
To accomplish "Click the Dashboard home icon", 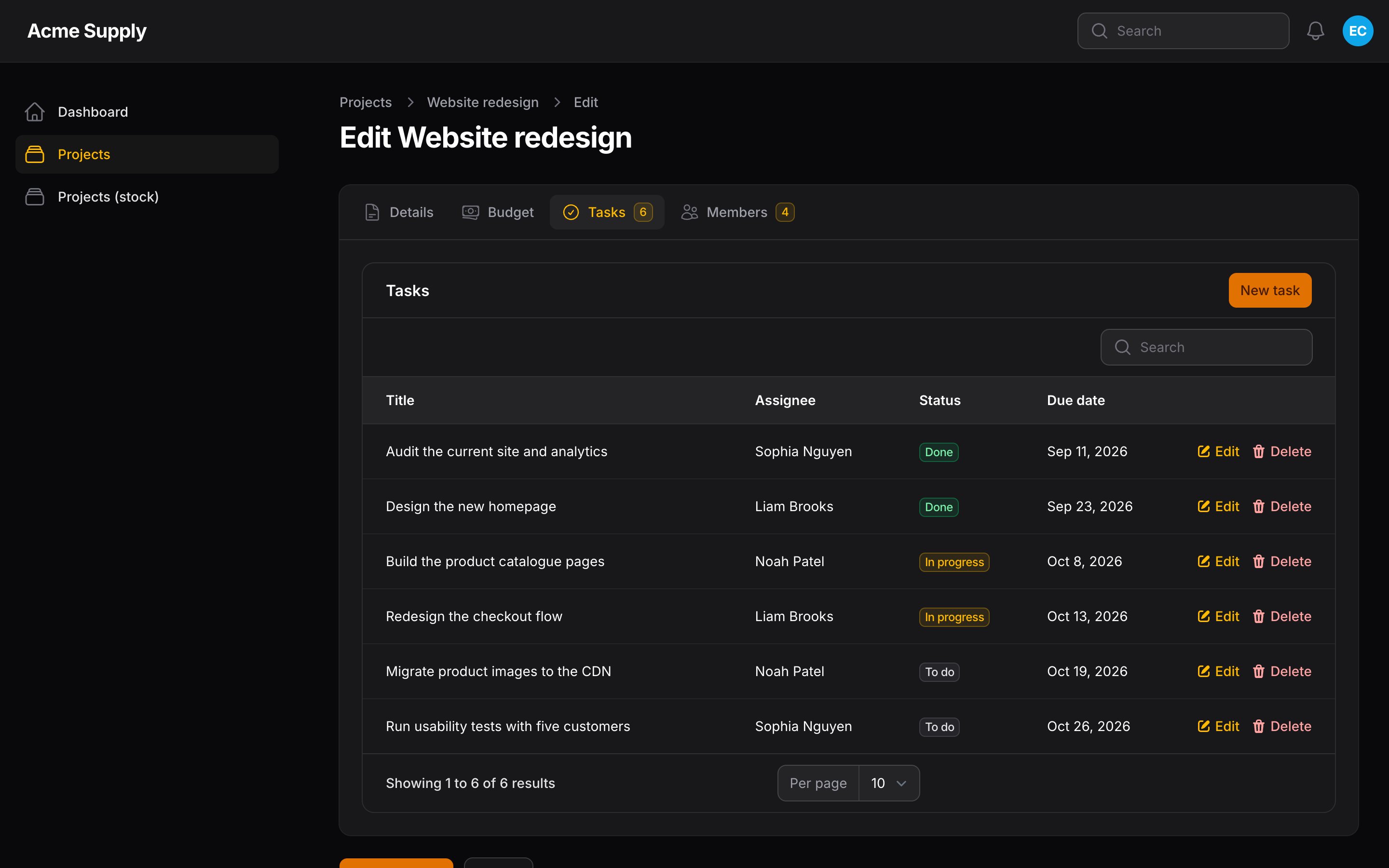I will 34,112.
